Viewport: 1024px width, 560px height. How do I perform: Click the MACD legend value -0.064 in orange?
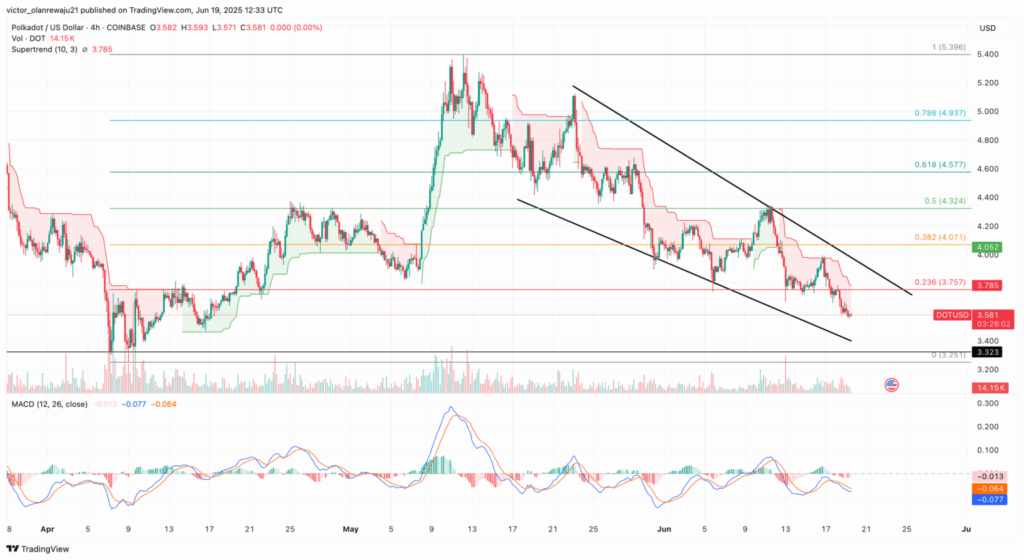(x=163, y=404)
